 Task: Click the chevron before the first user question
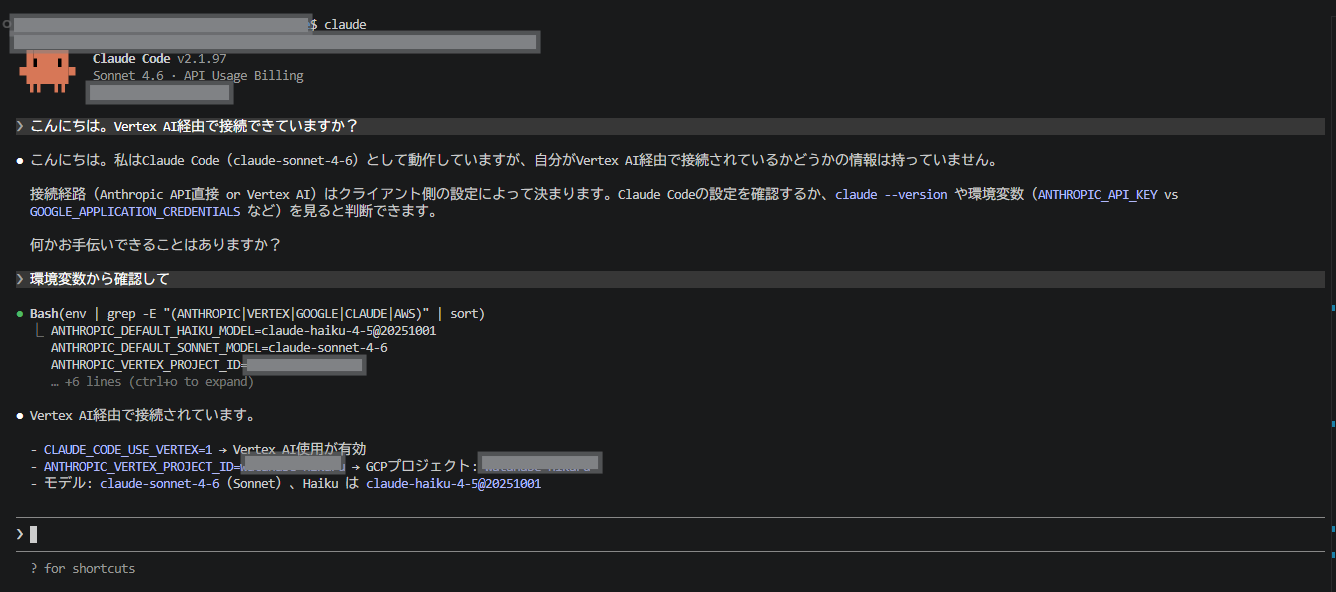tap(18, 126)
